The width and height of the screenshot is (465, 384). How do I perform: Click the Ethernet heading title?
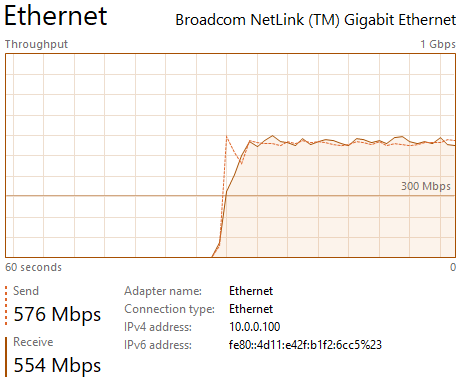pyautogui.click(x=56, y=16)
